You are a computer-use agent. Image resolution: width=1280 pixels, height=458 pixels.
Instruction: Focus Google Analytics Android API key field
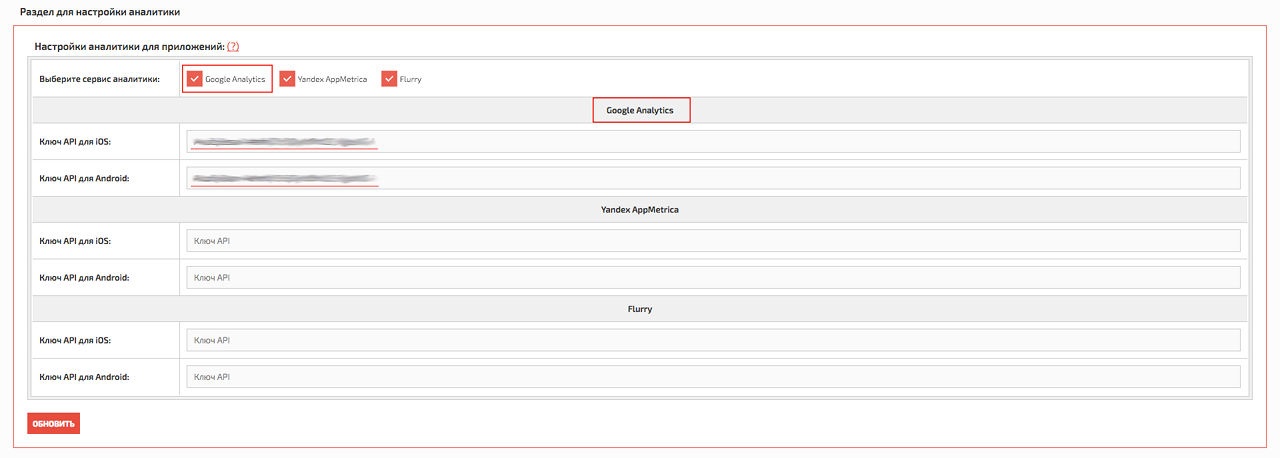713,178
